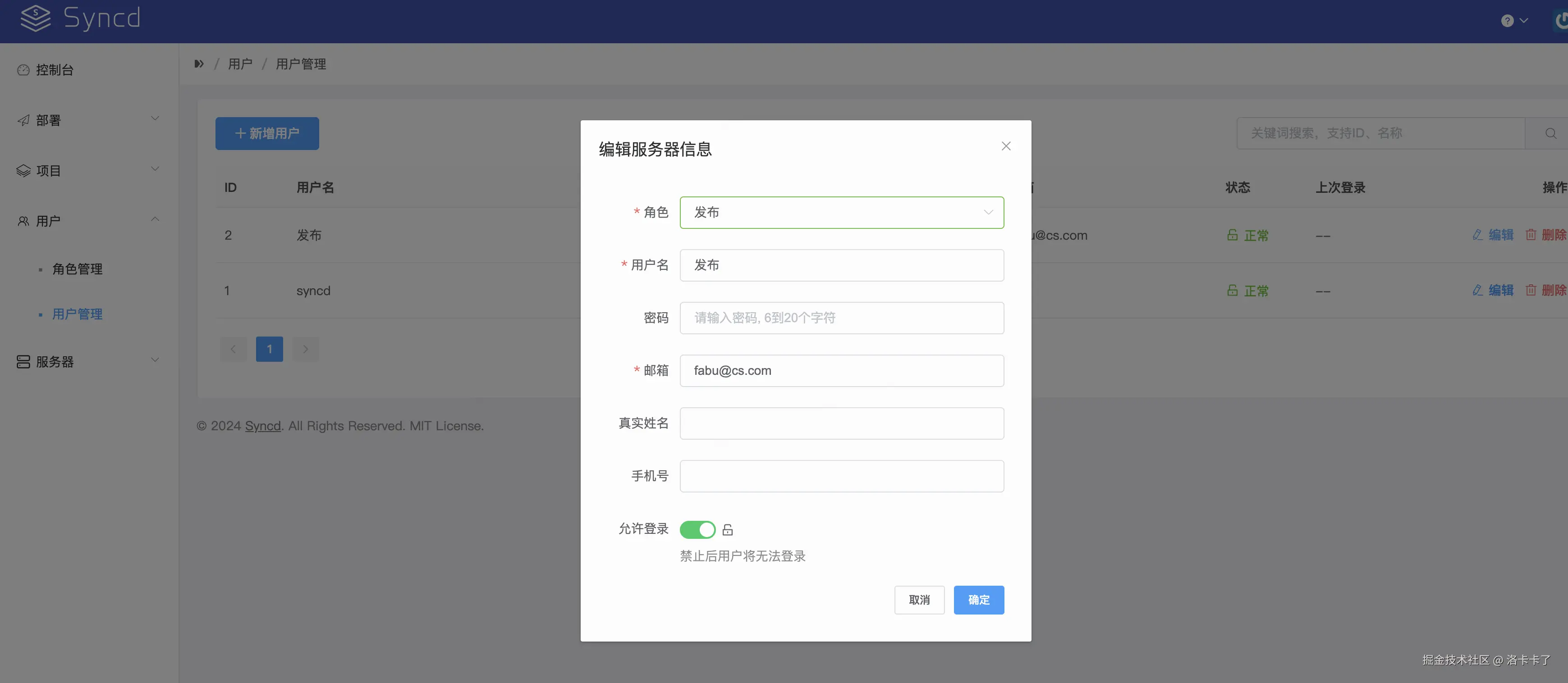Select 用户管理 submenu item
This screenshot has height=683, width=1568.
[x=77, y=314]
